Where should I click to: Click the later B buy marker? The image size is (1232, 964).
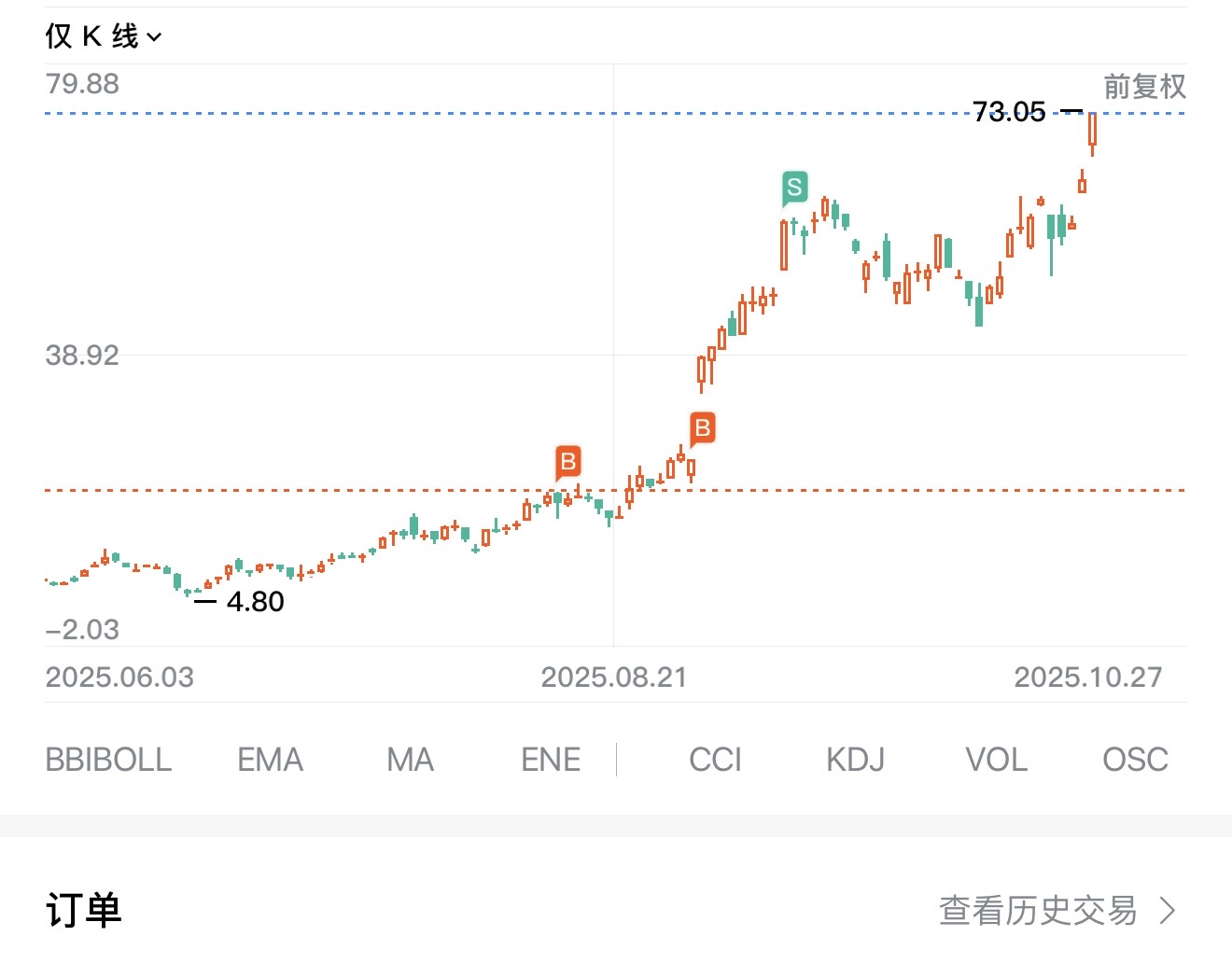(702, 428)
